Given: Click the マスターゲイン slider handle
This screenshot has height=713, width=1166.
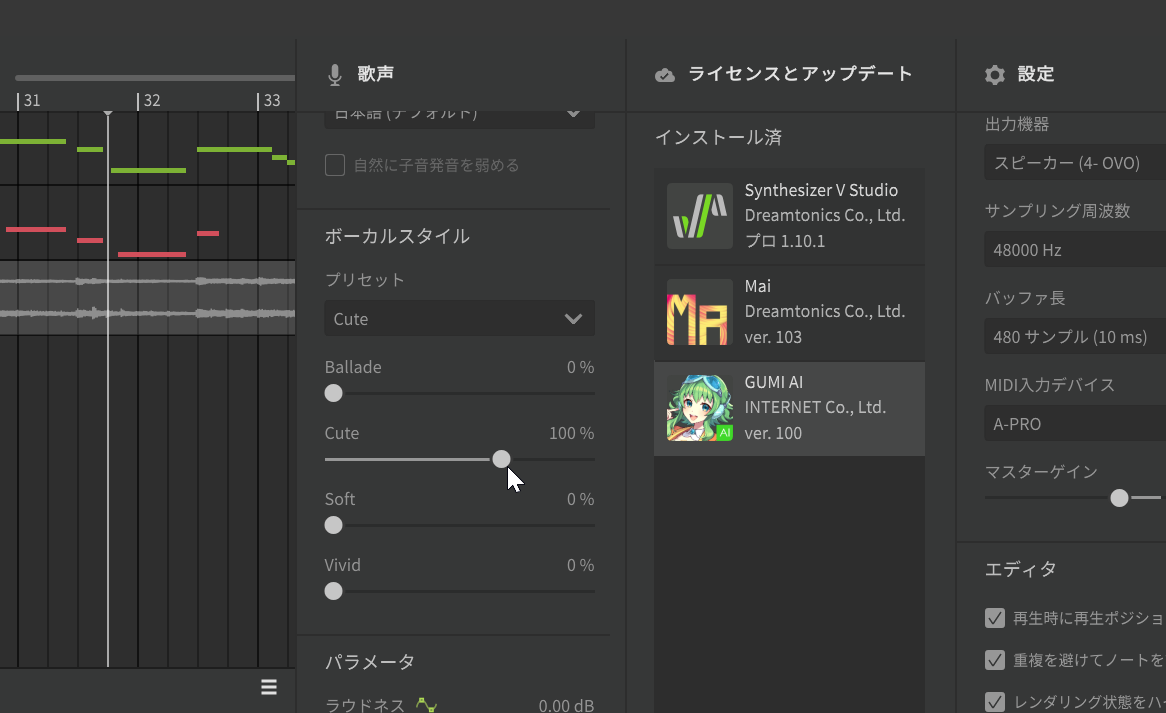Looking at the screenshot, I should tap(1119, 498).
